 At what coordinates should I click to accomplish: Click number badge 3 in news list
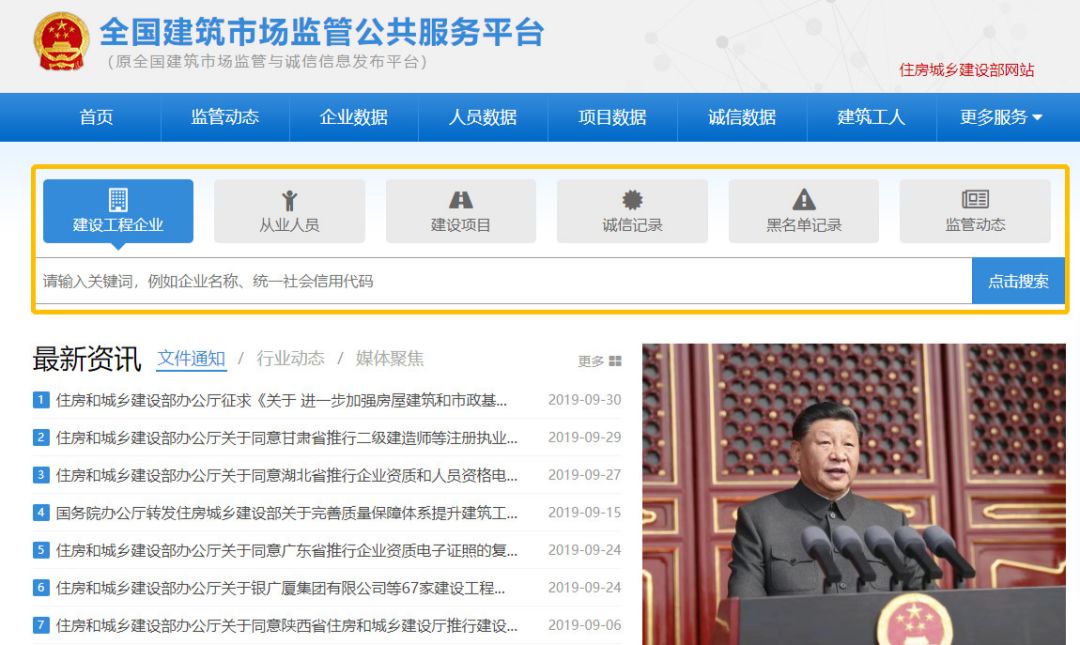(41, 475)
